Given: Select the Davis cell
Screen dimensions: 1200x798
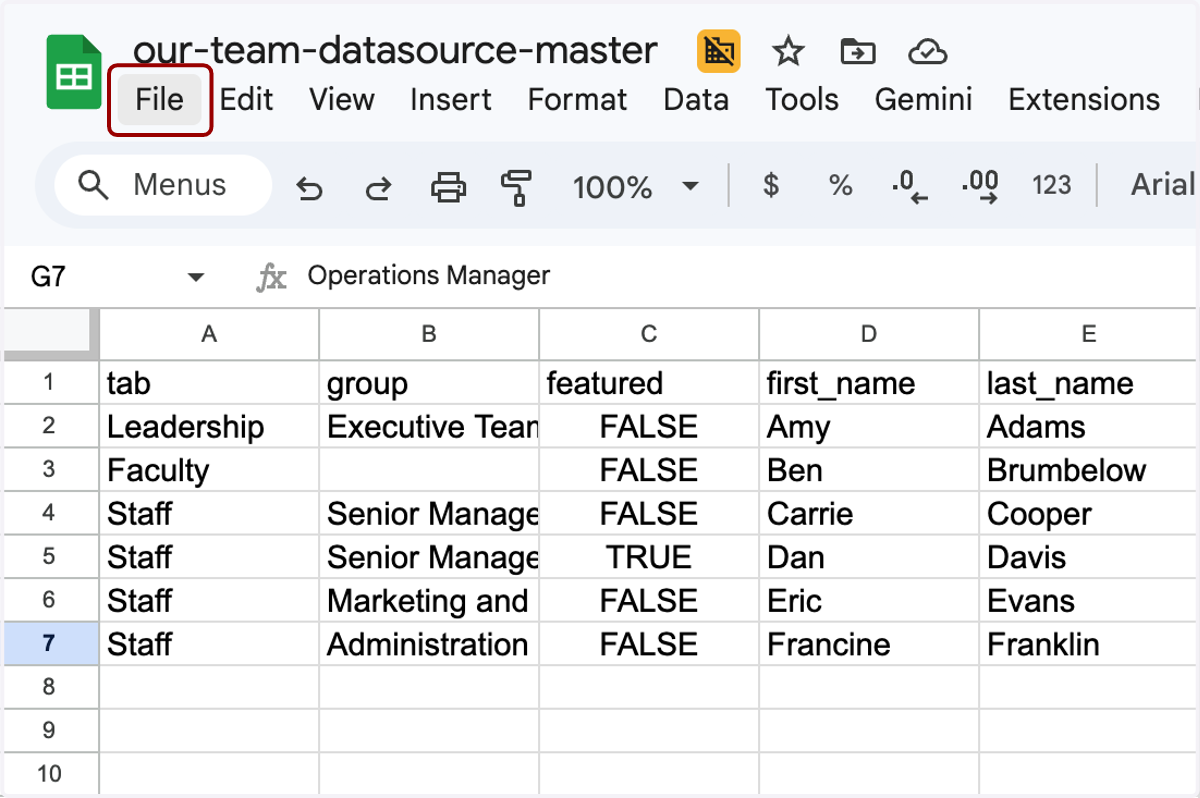Looking at the screenshot, I should coord(1089,557).
